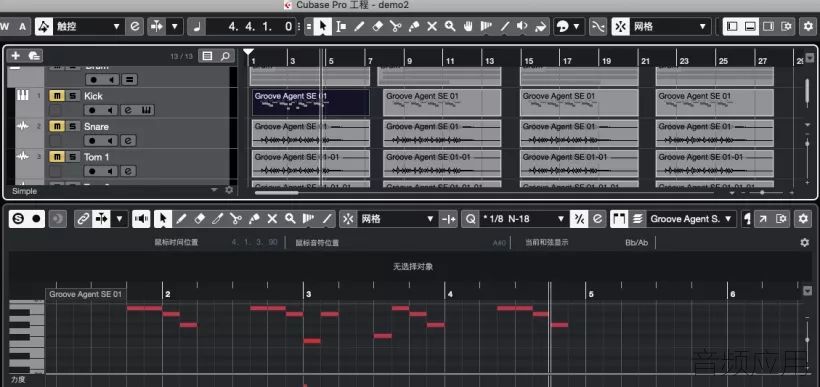Open snap type 网格 dropdown in top toolbar
Screen dimensions: 820x387
coord(670,26)
